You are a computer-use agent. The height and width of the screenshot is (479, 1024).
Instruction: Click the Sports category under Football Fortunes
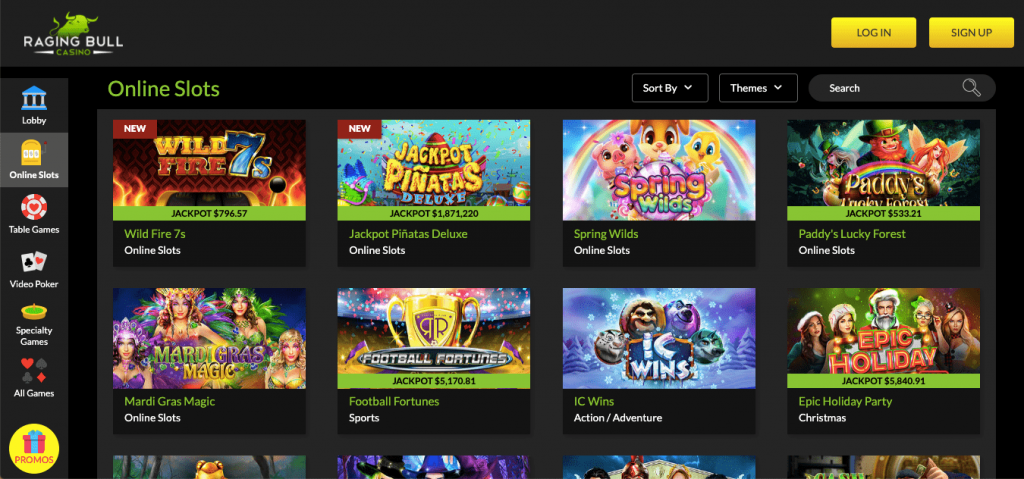tap(364, 418)
